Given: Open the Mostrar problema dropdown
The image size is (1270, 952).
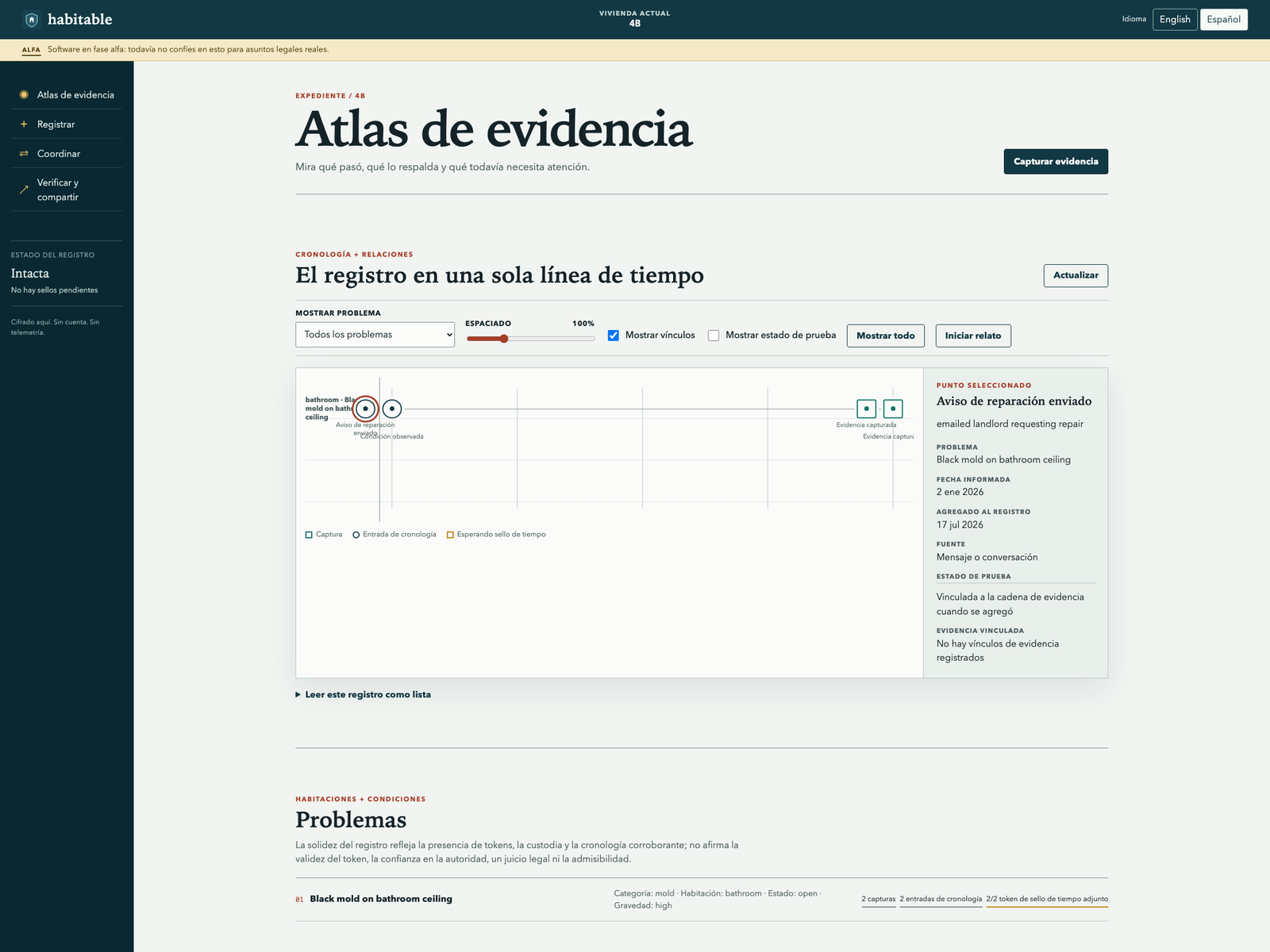Looking at the screenshot, I should point(375,335).
